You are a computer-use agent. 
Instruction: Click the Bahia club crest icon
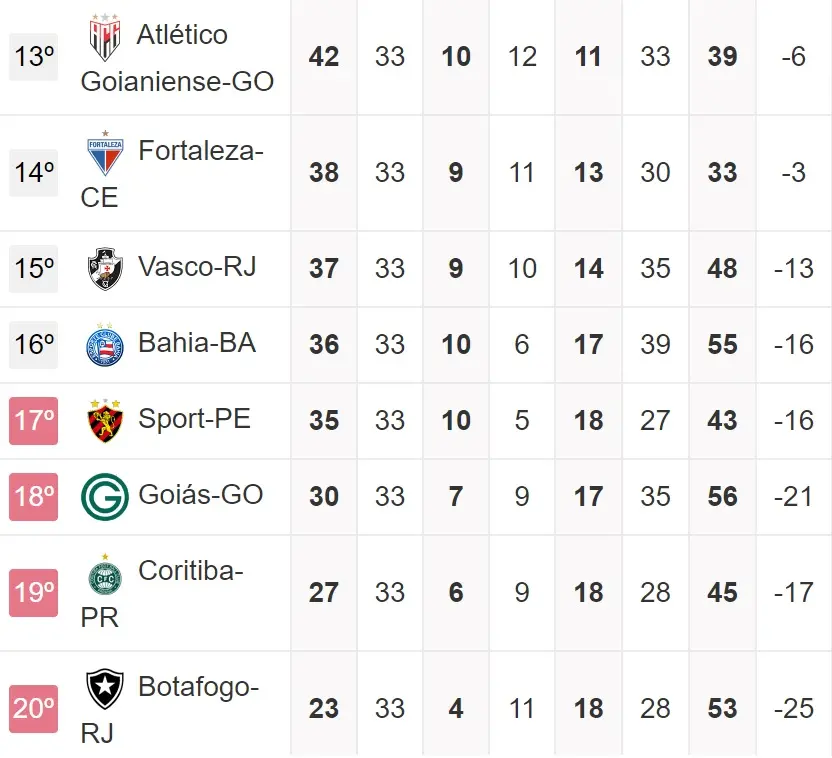click(x=105, y=345)
